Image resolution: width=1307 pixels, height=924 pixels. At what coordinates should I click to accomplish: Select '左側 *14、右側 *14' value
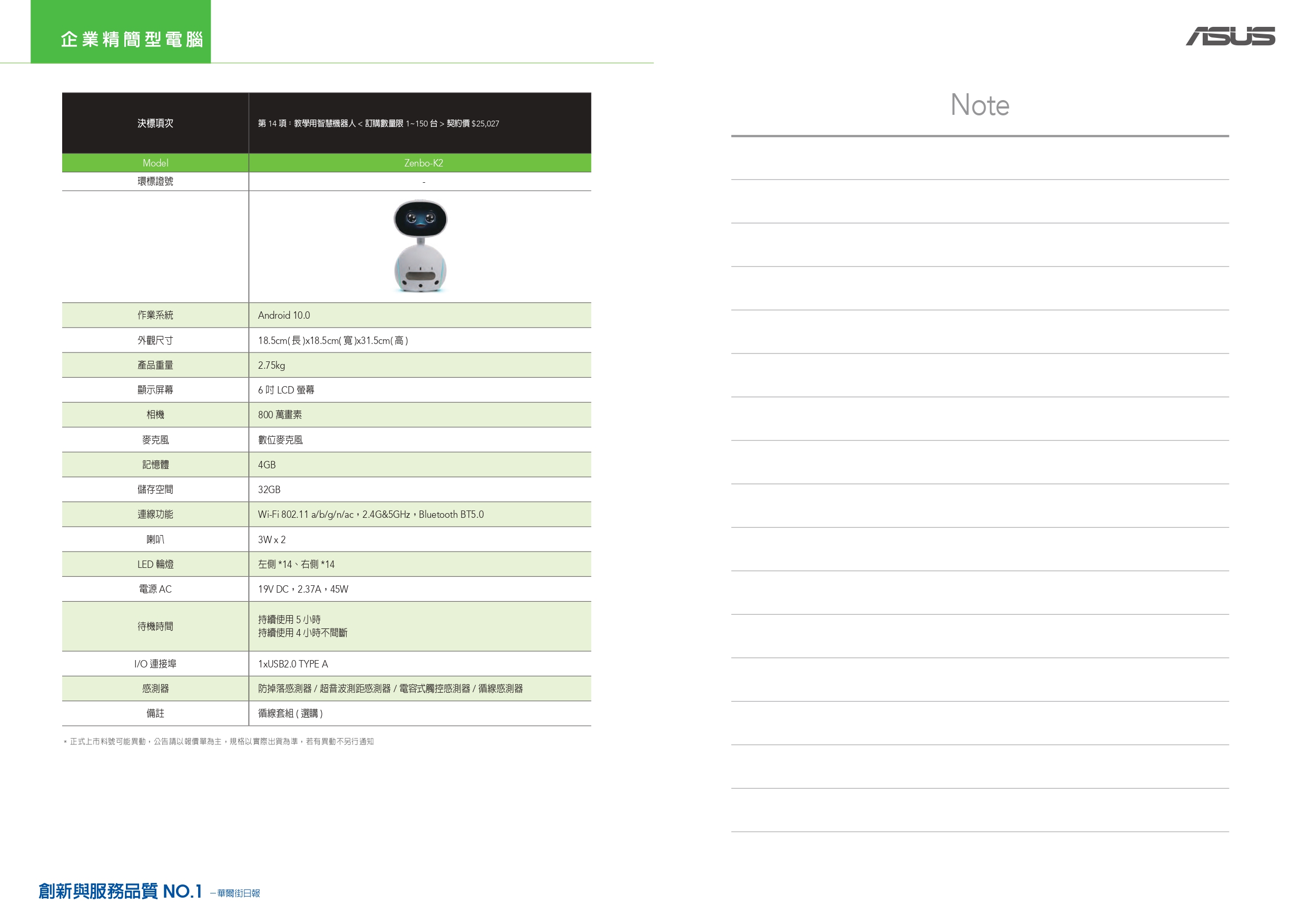pos(297,564)
